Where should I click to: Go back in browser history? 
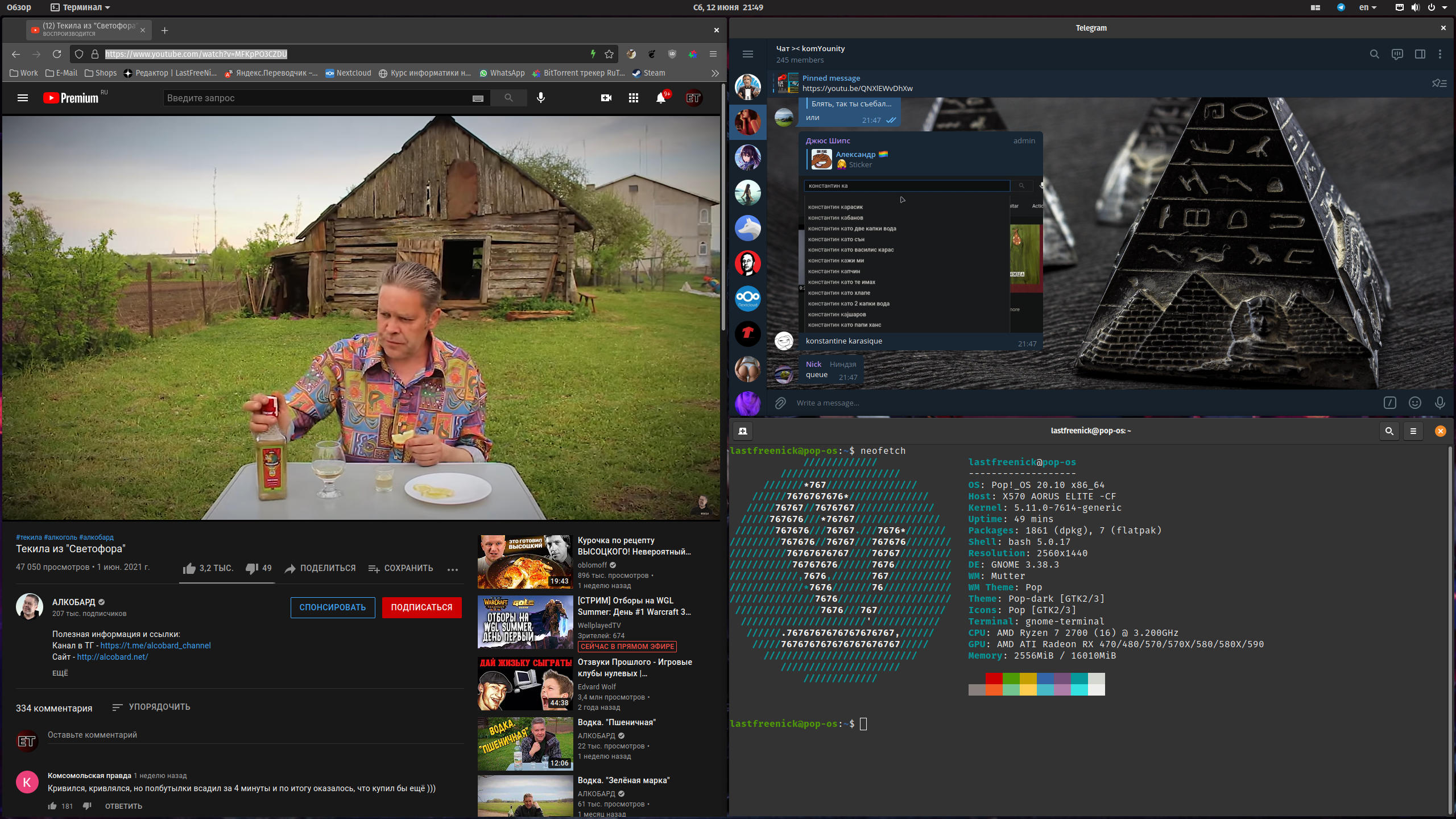pos(16,54)
